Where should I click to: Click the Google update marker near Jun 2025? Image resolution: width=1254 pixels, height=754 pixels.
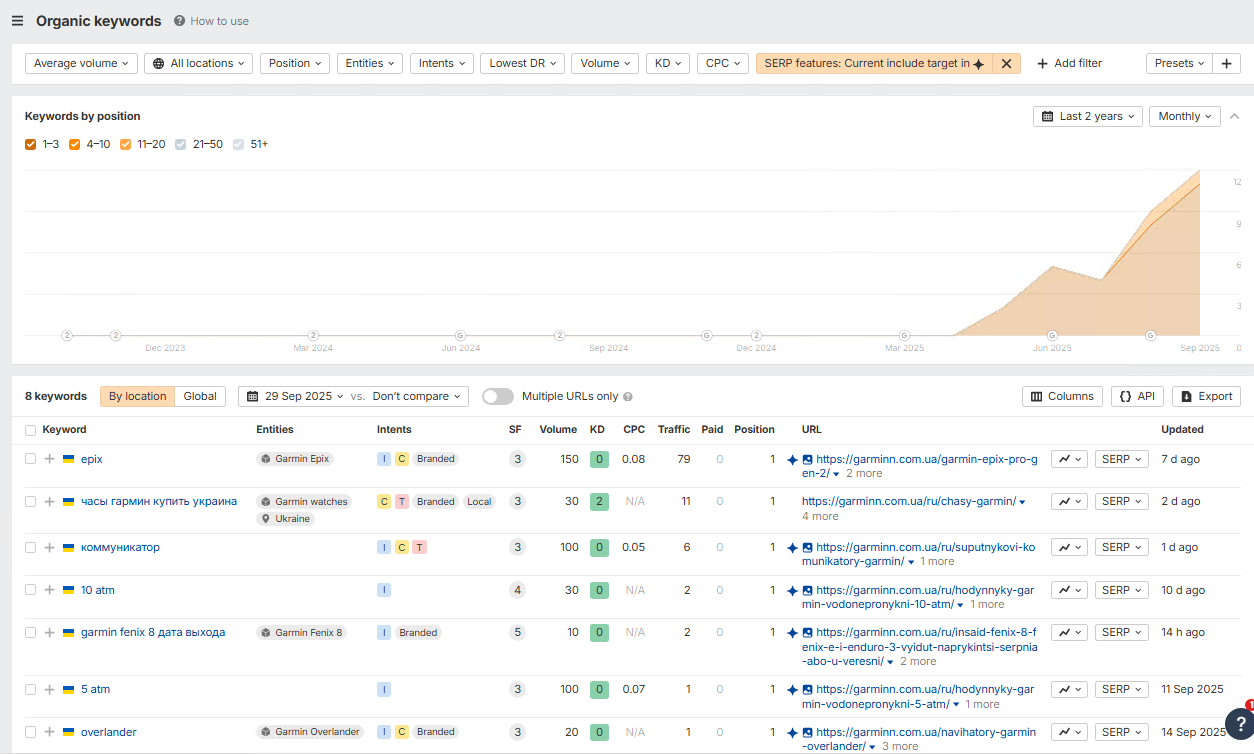coord(1052,335)
